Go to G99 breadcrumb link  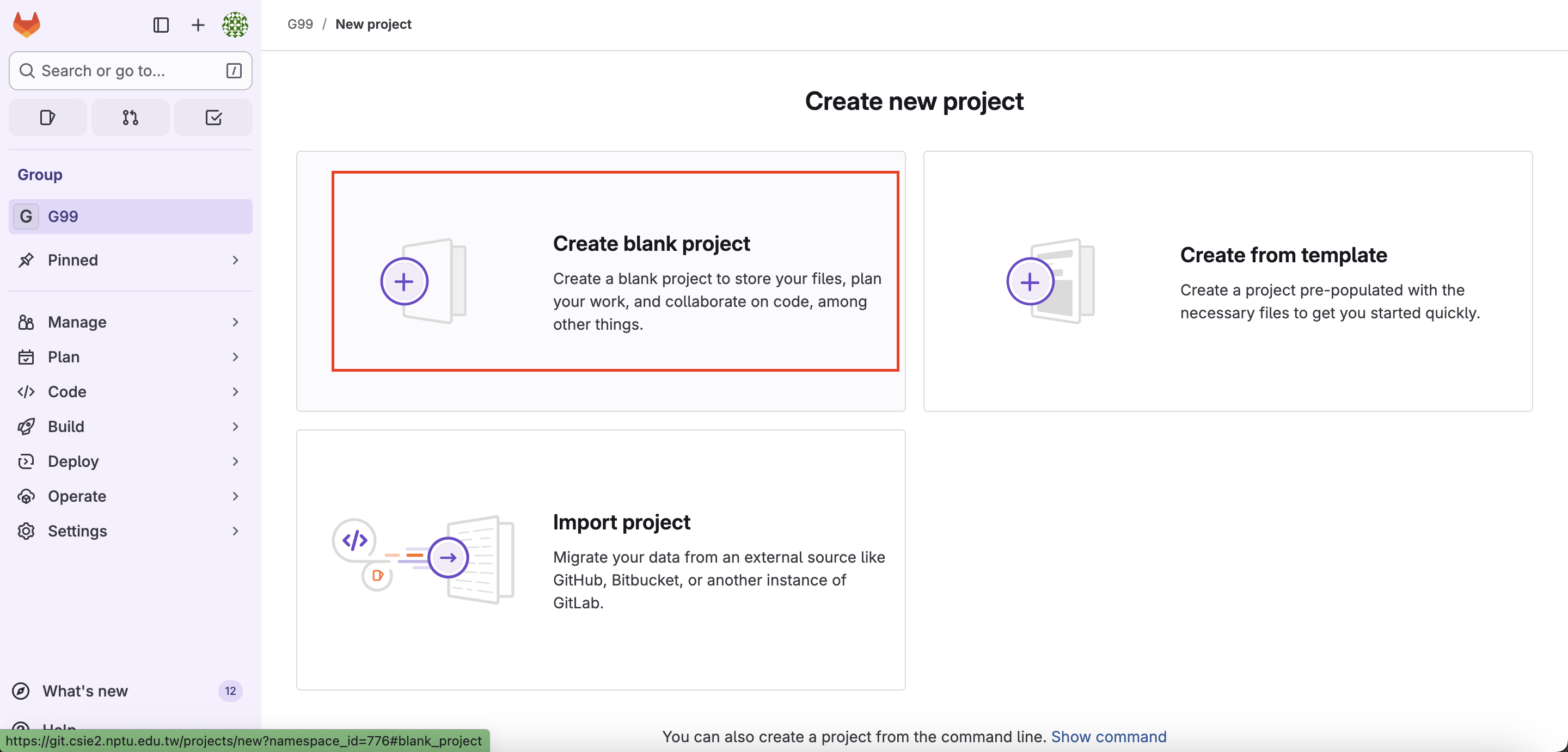(x=300, y=24)
